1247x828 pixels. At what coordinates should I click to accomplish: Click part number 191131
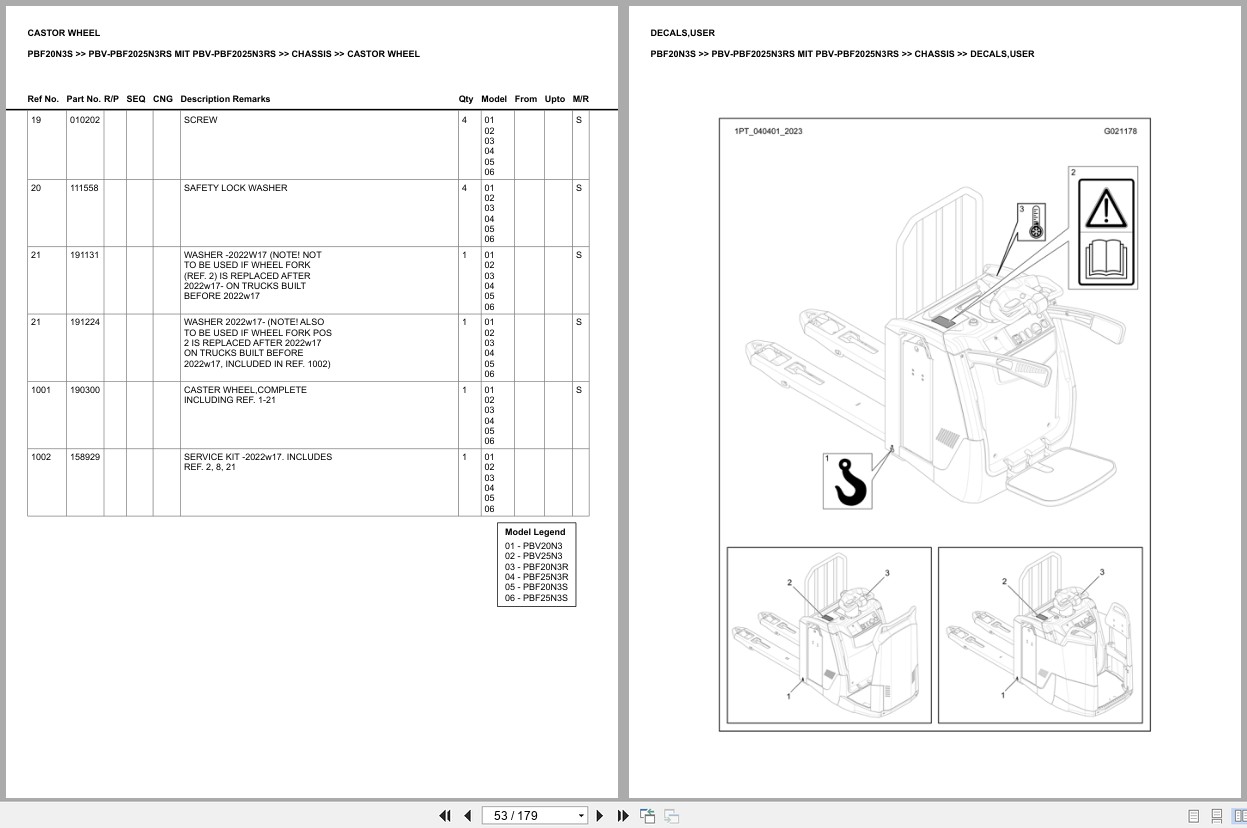click(x=85, y=255)
